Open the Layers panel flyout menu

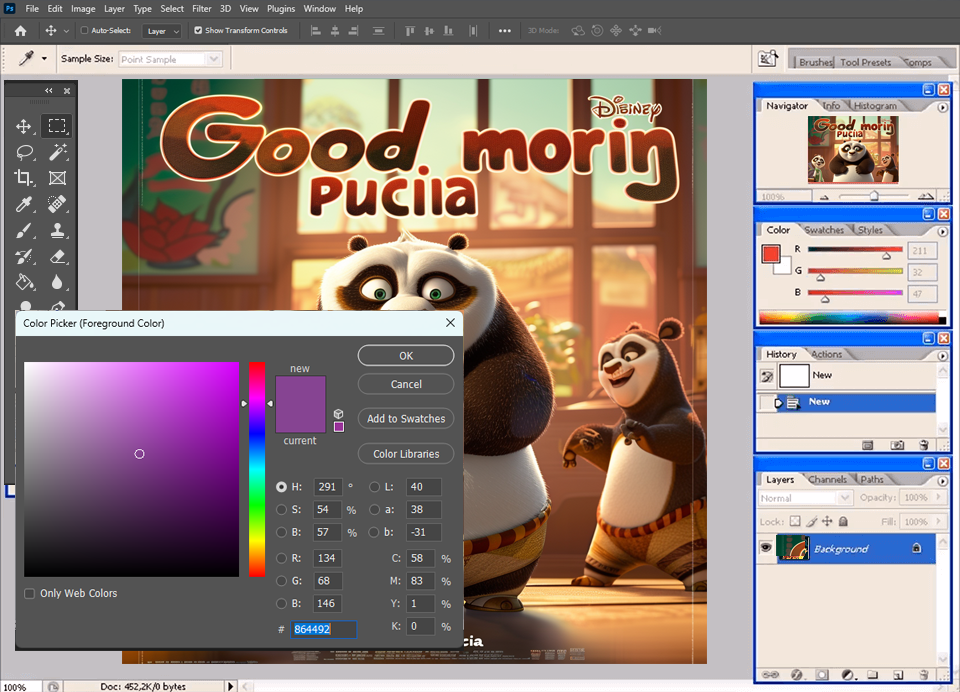click(x=942, y=481)
